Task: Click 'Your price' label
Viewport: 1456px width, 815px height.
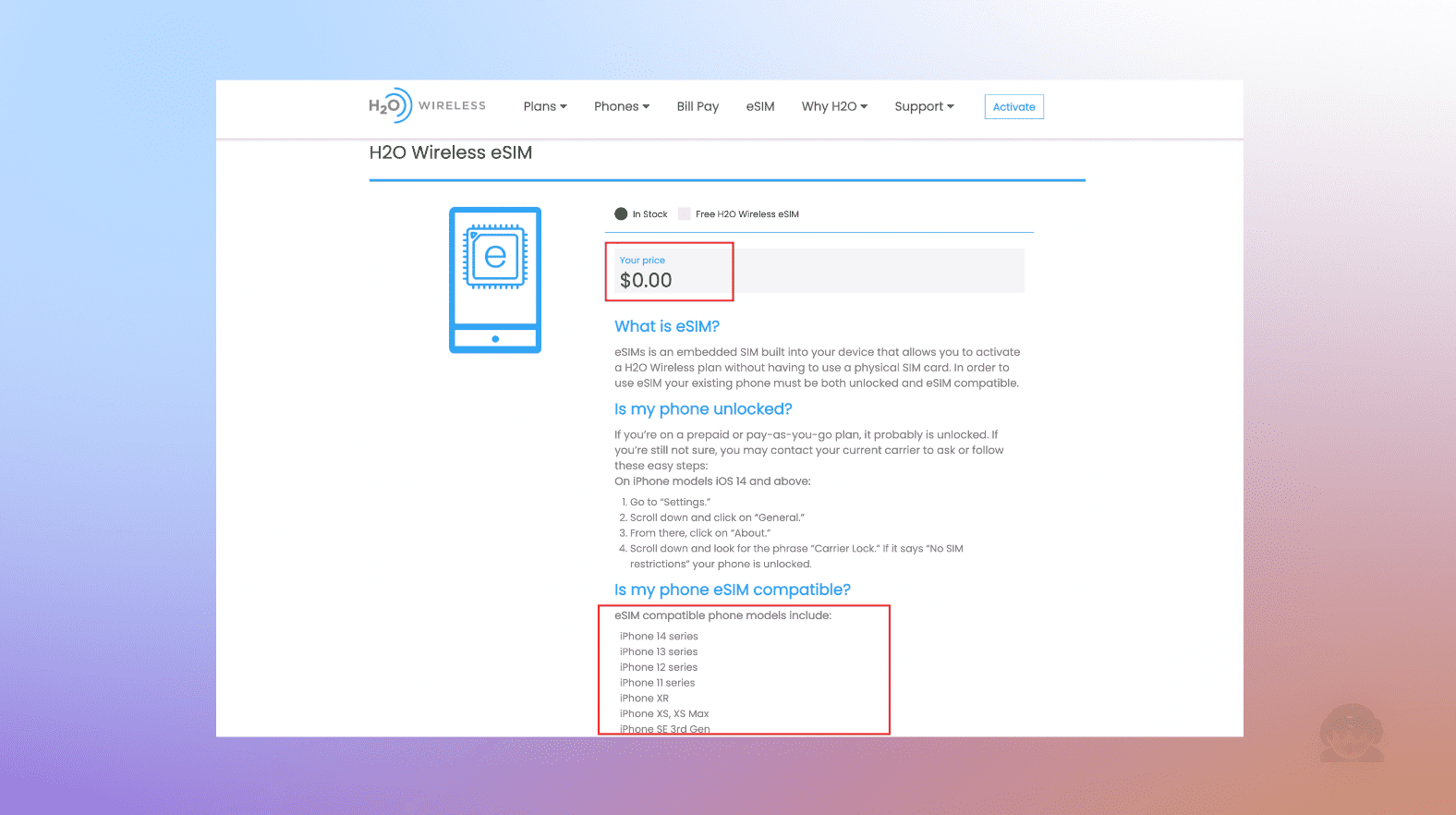Action: tap(642, 261)
